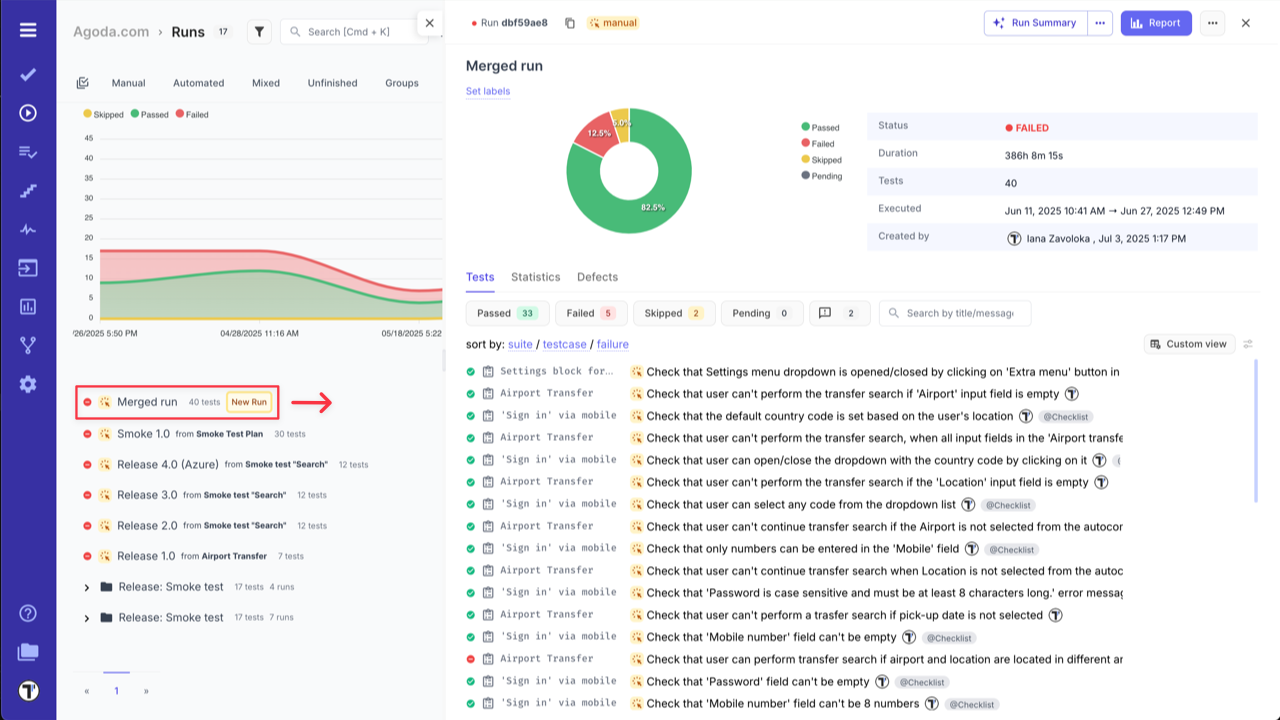Switch to the Defects tab

pyautogui.click(x=596, y=277)
